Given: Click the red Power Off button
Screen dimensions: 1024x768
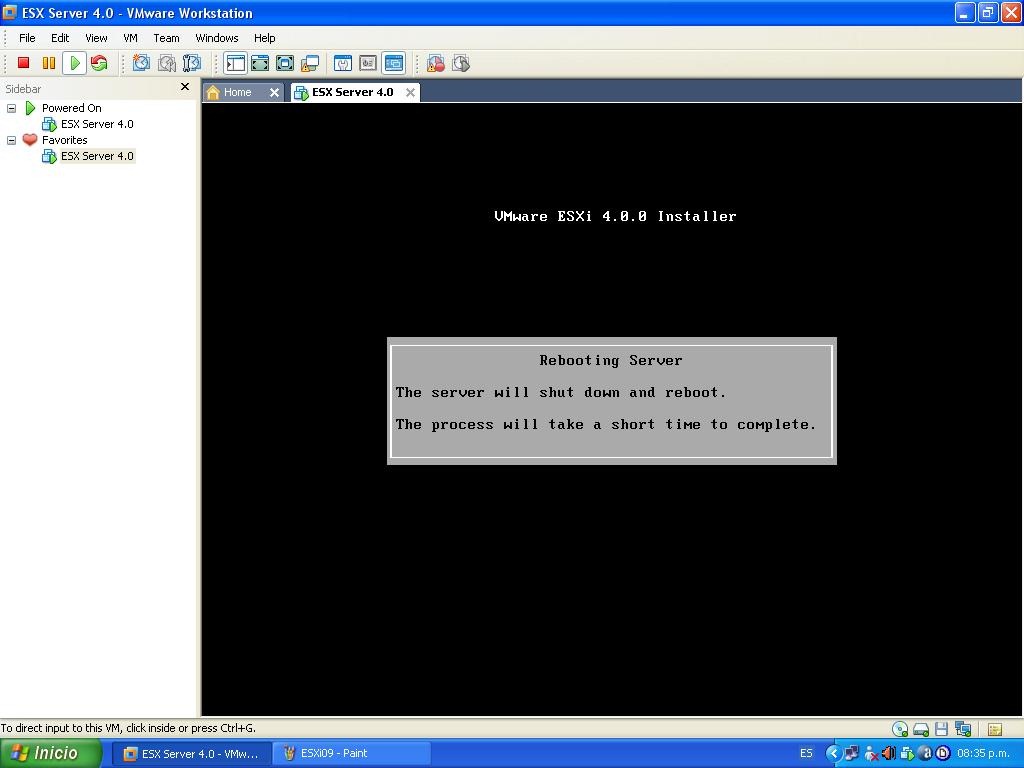Looking at the screenshot, I should click(24, 63).
